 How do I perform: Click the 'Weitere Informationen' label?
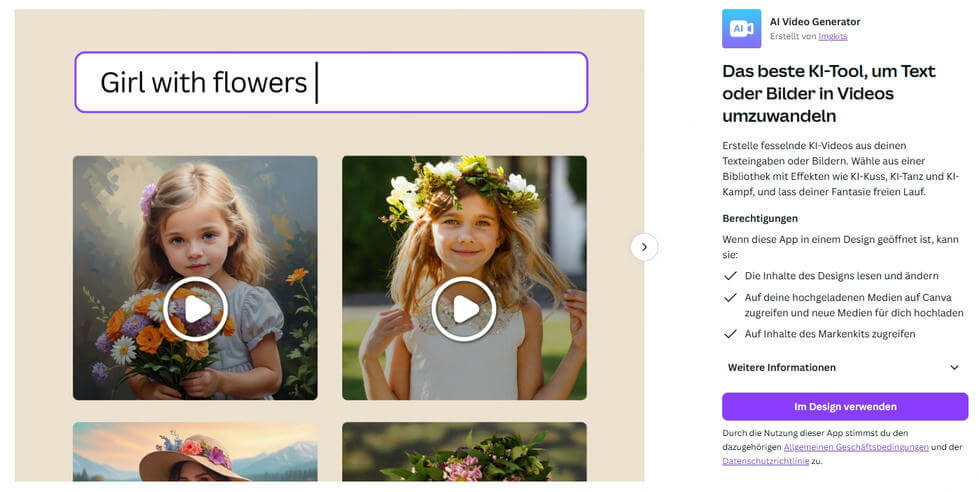click(x=781, y=368)
